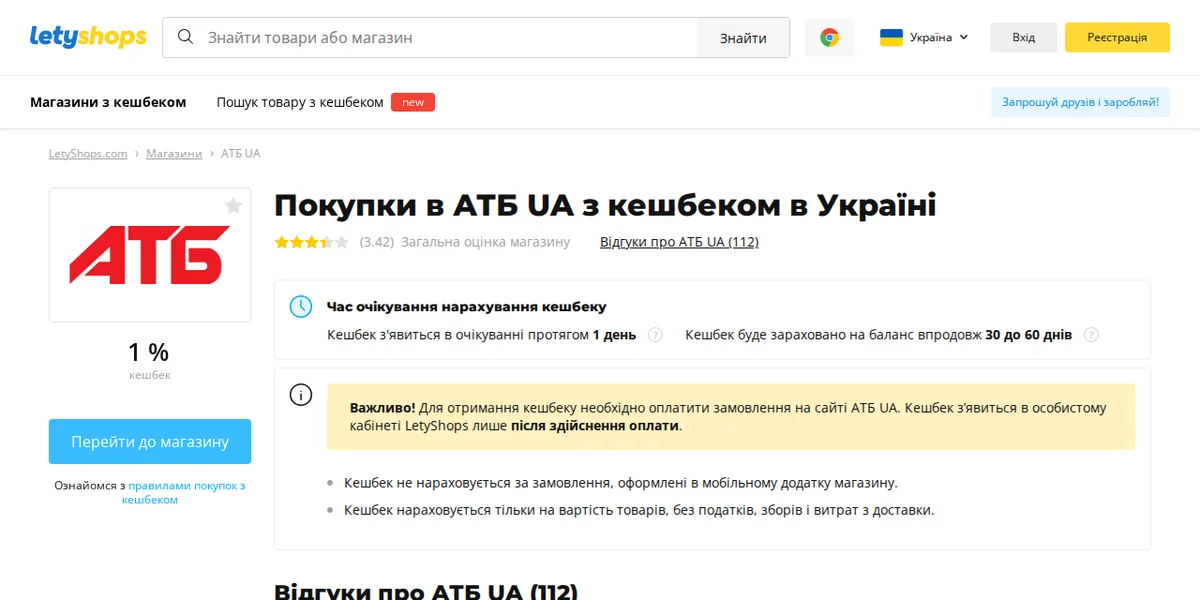Viewport: 1200px width, 600px height.
Task: Open help tooltip next to '1 день'
Action: (655, 335)
